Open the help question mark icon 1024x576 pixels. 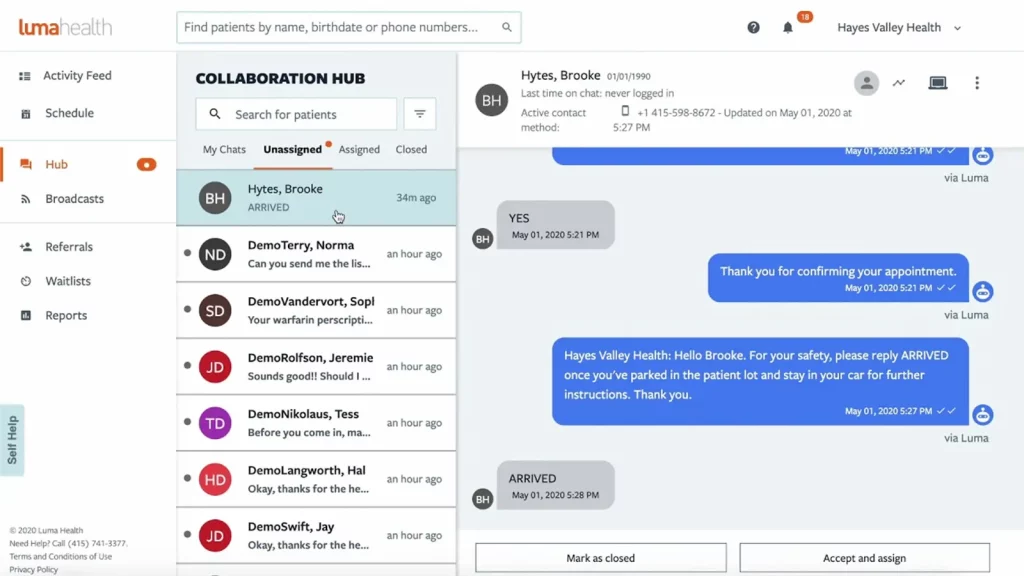tap(753, 27)
